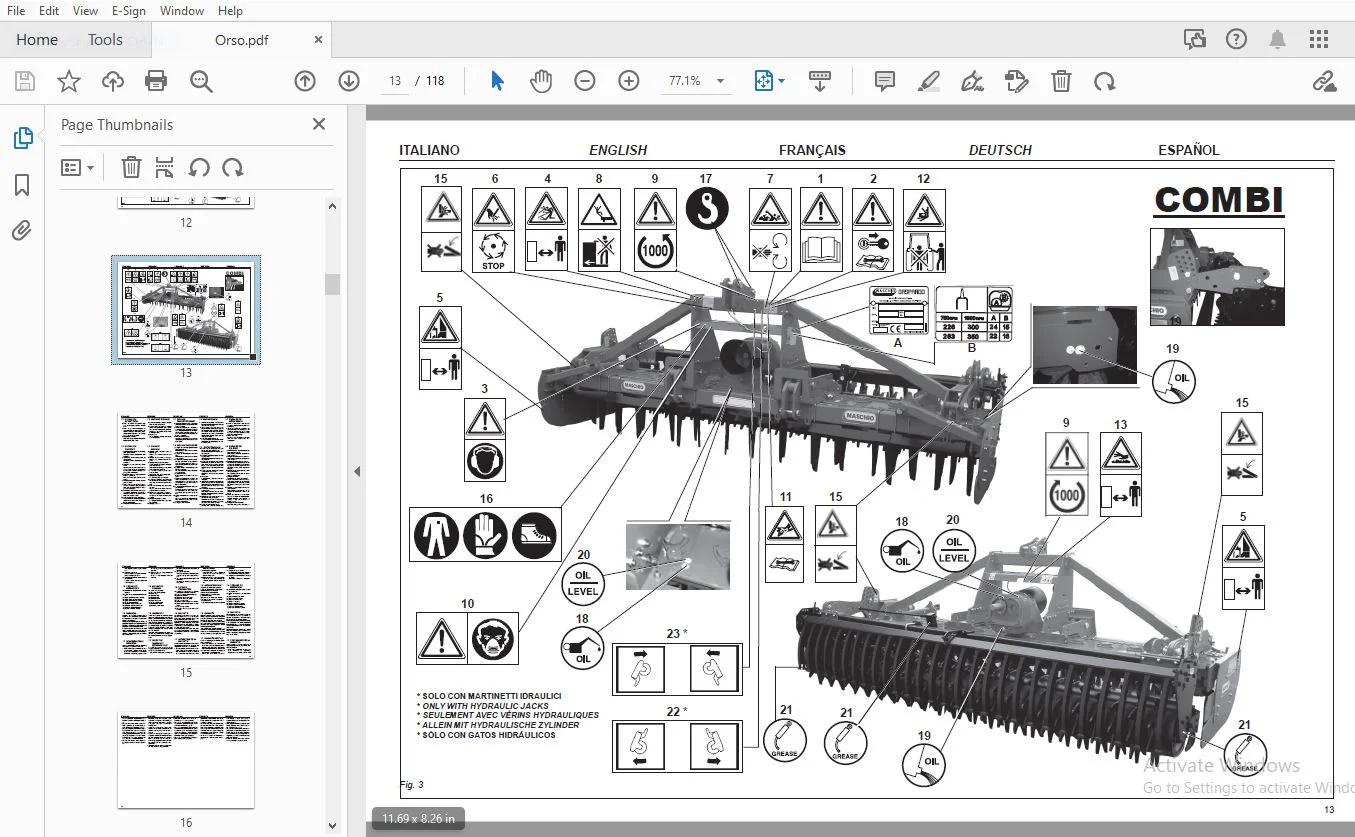Choose the arrow selection tool
1355x837 pixels.
497,81
